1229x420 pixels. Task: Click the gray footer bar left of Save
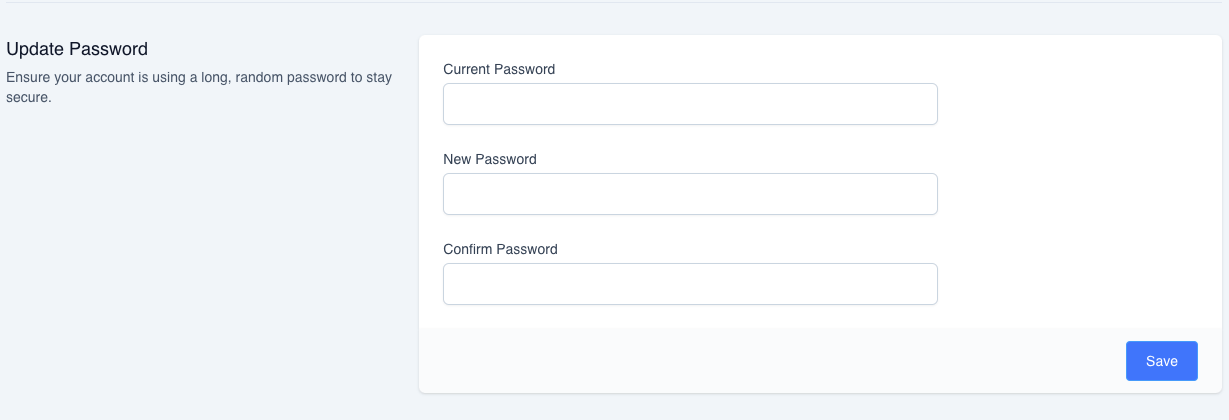(x=770, y=361)
